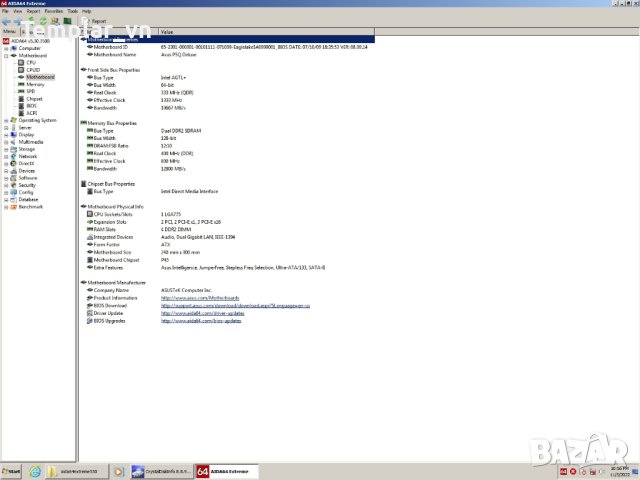Click the Back arrow toolbar icon
Screen dimensions: 640x480
tap(5, 20)
